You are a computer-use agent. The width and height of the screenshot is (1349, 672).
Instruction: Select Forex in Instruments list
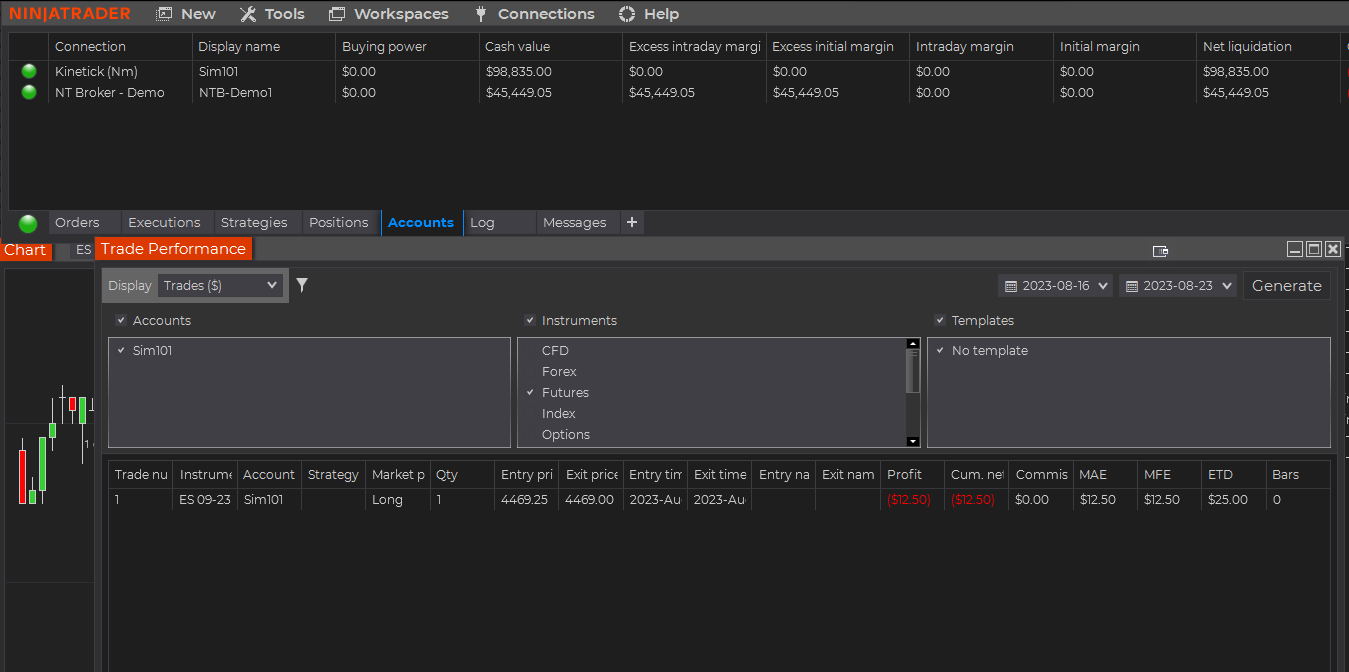(x=559, y=371)
